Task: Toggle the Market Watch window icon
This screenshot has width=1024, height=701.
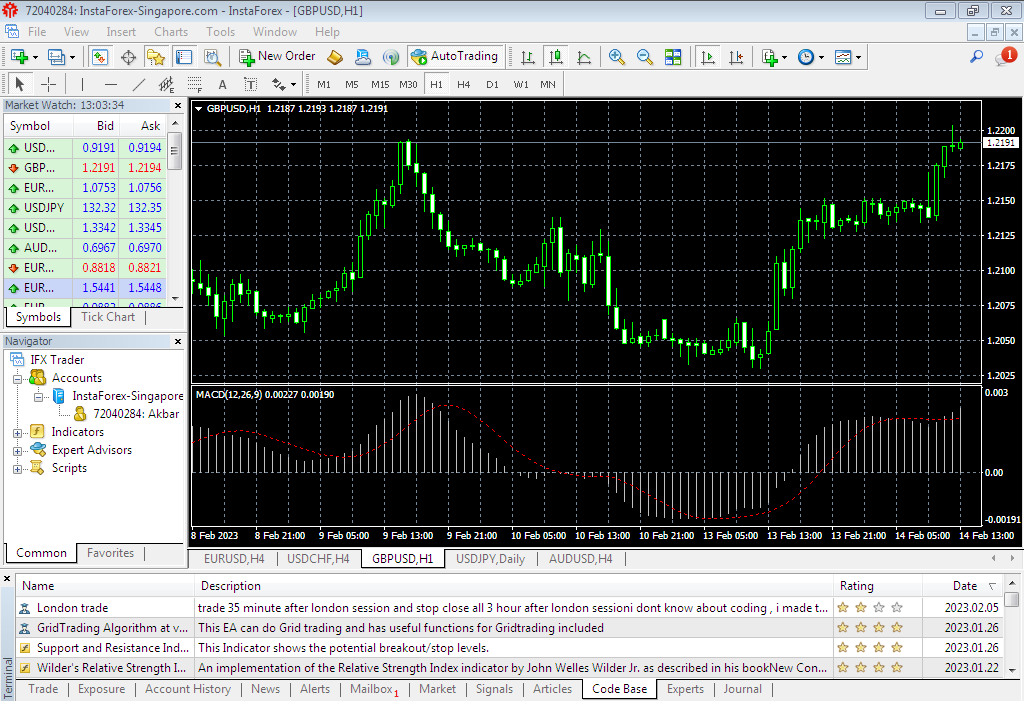Action: coord(99,57)
